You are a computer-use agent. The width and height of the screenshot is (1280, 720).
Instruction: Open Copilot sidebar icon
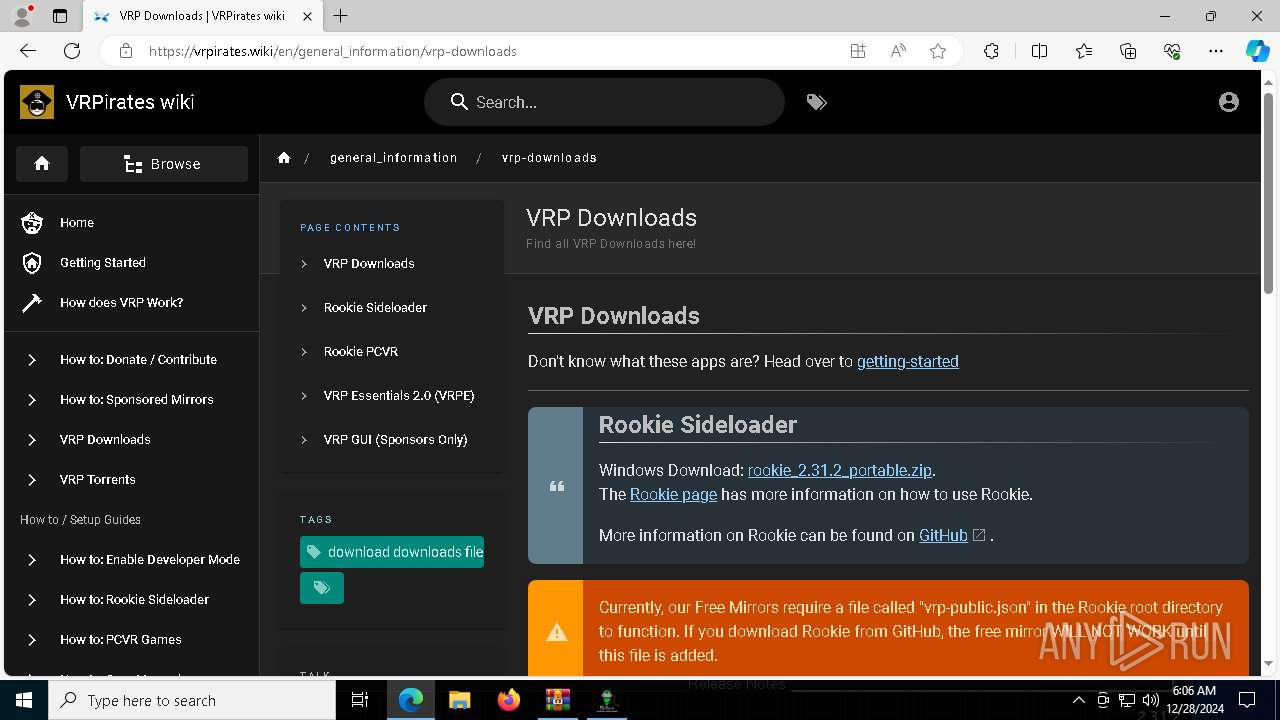1257,51
